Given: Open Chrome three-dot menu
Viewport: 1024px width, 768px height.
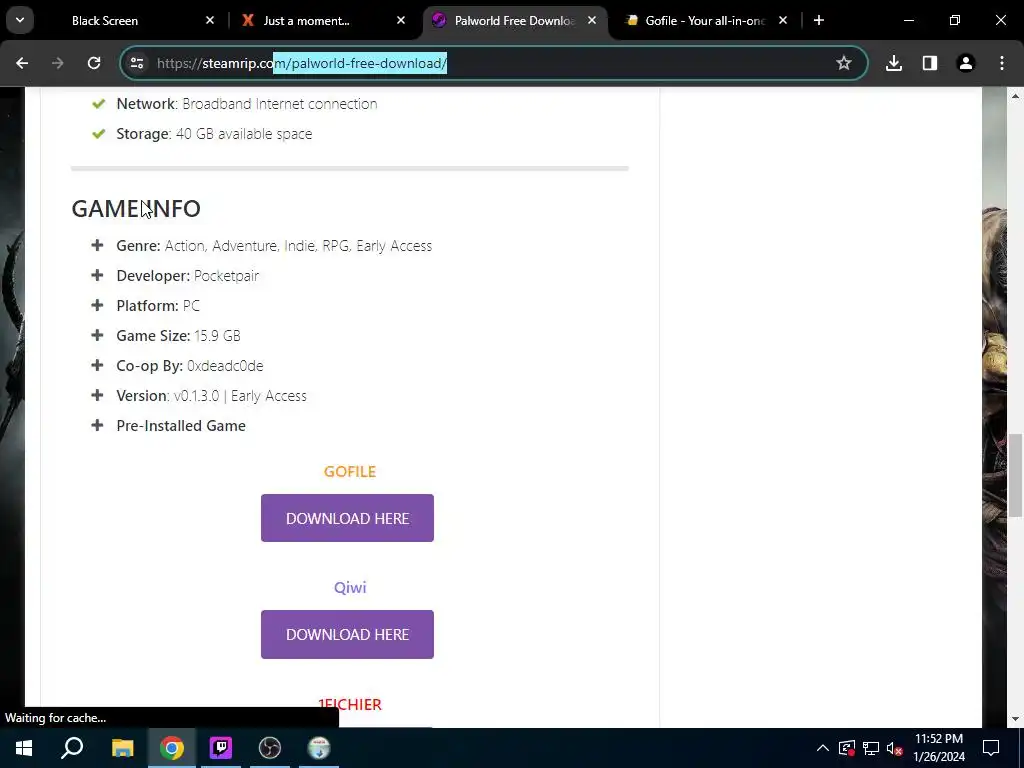Looking at the screenshot, I should point(1002,63).
